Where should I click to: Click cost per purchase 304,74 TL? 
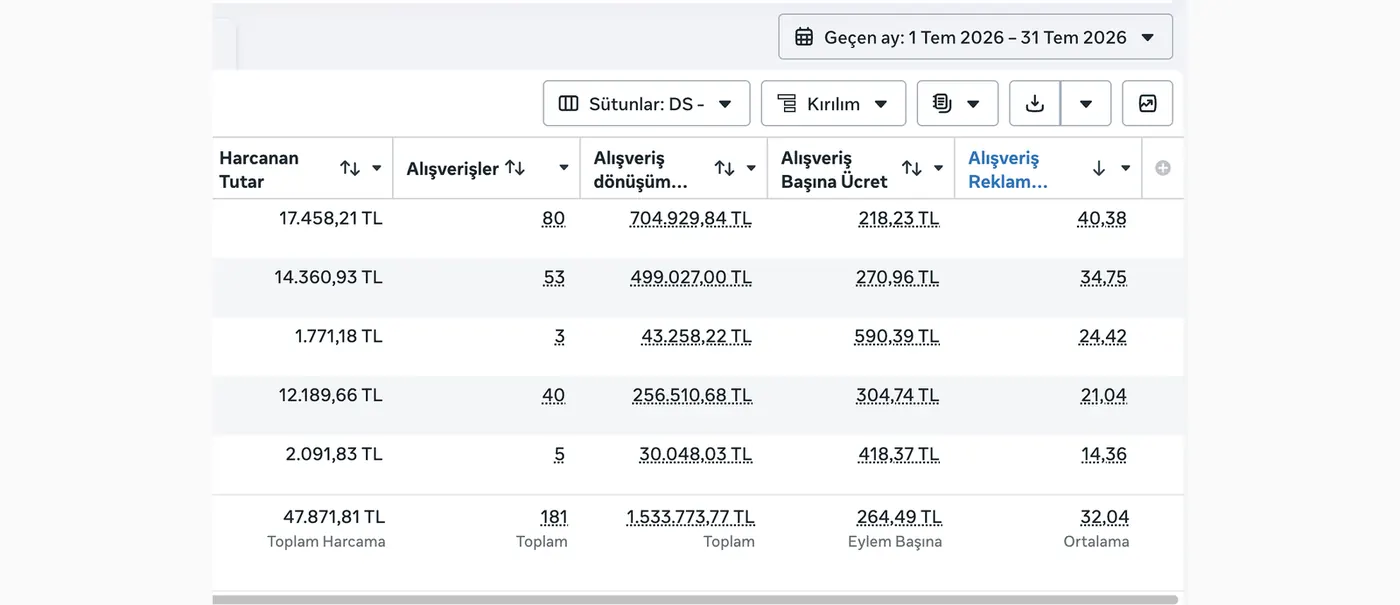point(898,396)
